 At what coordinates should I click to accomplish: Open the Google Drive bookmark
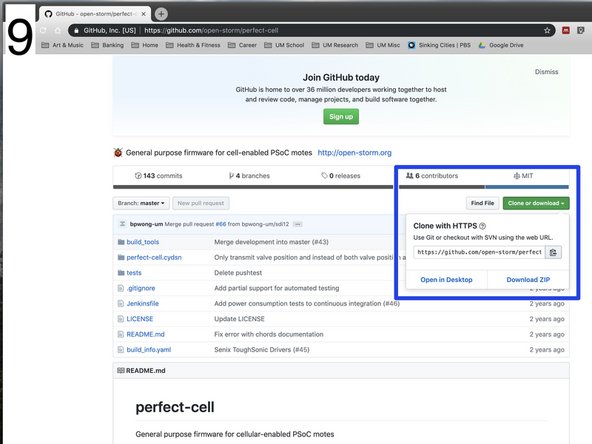[501, 45]
